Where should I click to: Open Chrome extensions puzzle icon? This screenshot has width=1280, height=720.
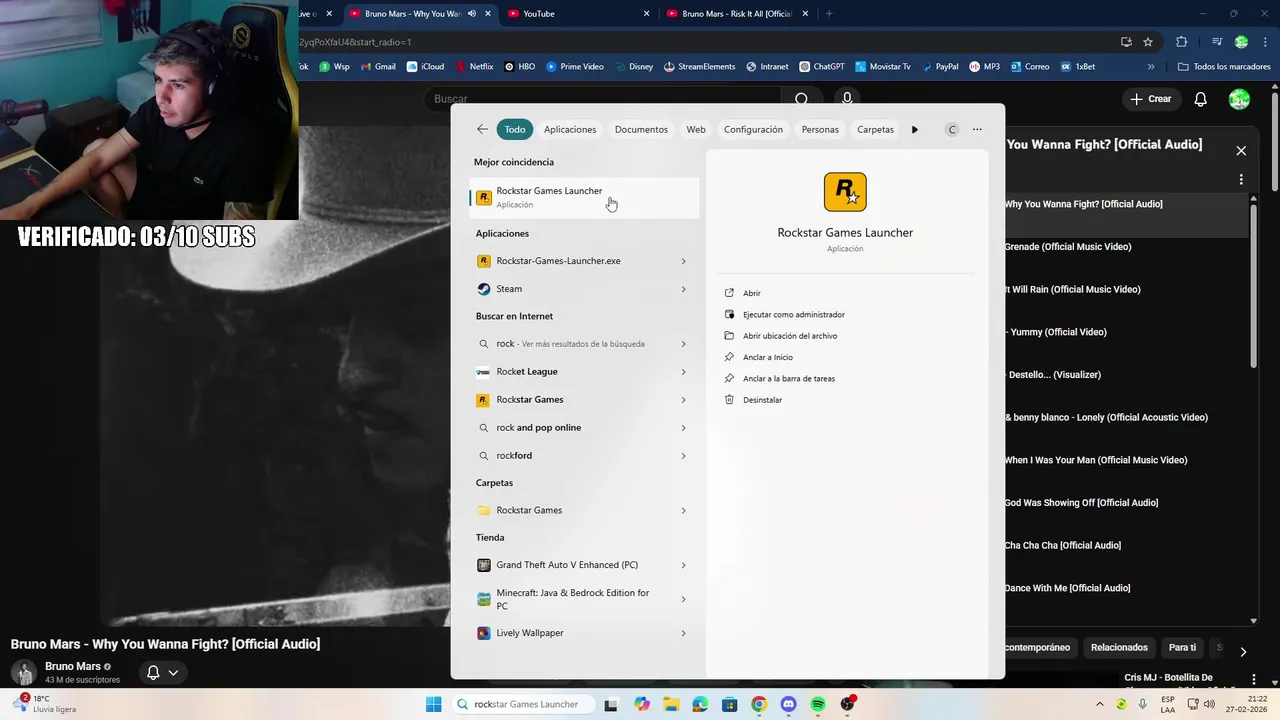1182,42
